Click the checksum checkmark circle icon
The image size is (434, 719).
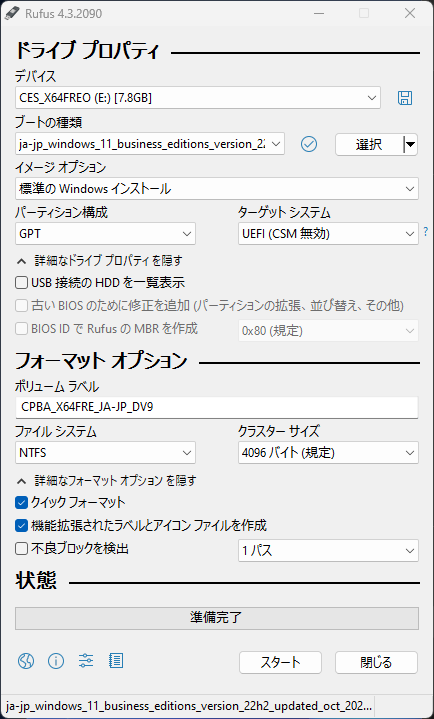tap(309, 144)
